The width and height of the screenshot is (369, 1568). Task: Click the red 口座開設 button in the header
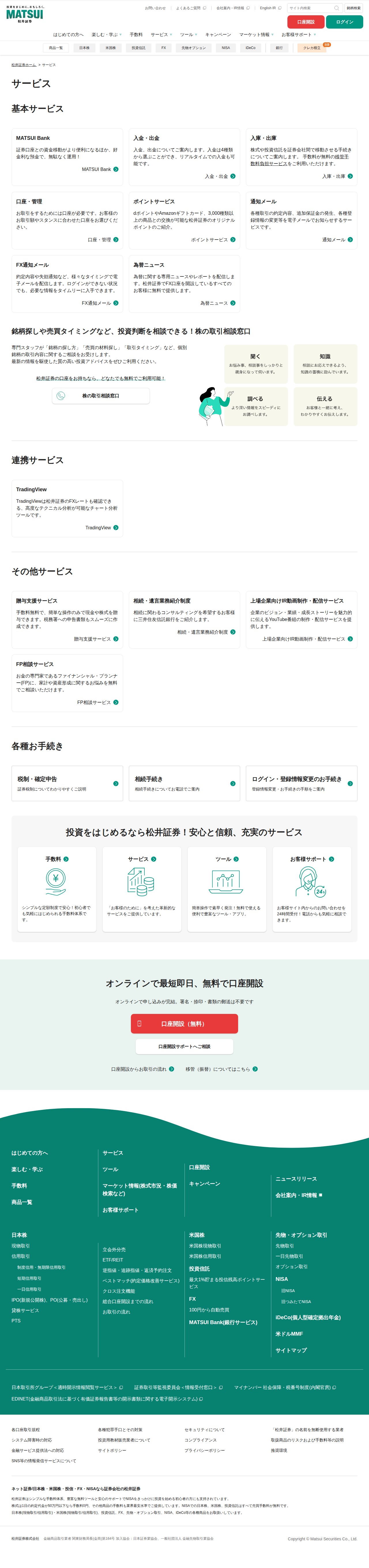(306, 22)
